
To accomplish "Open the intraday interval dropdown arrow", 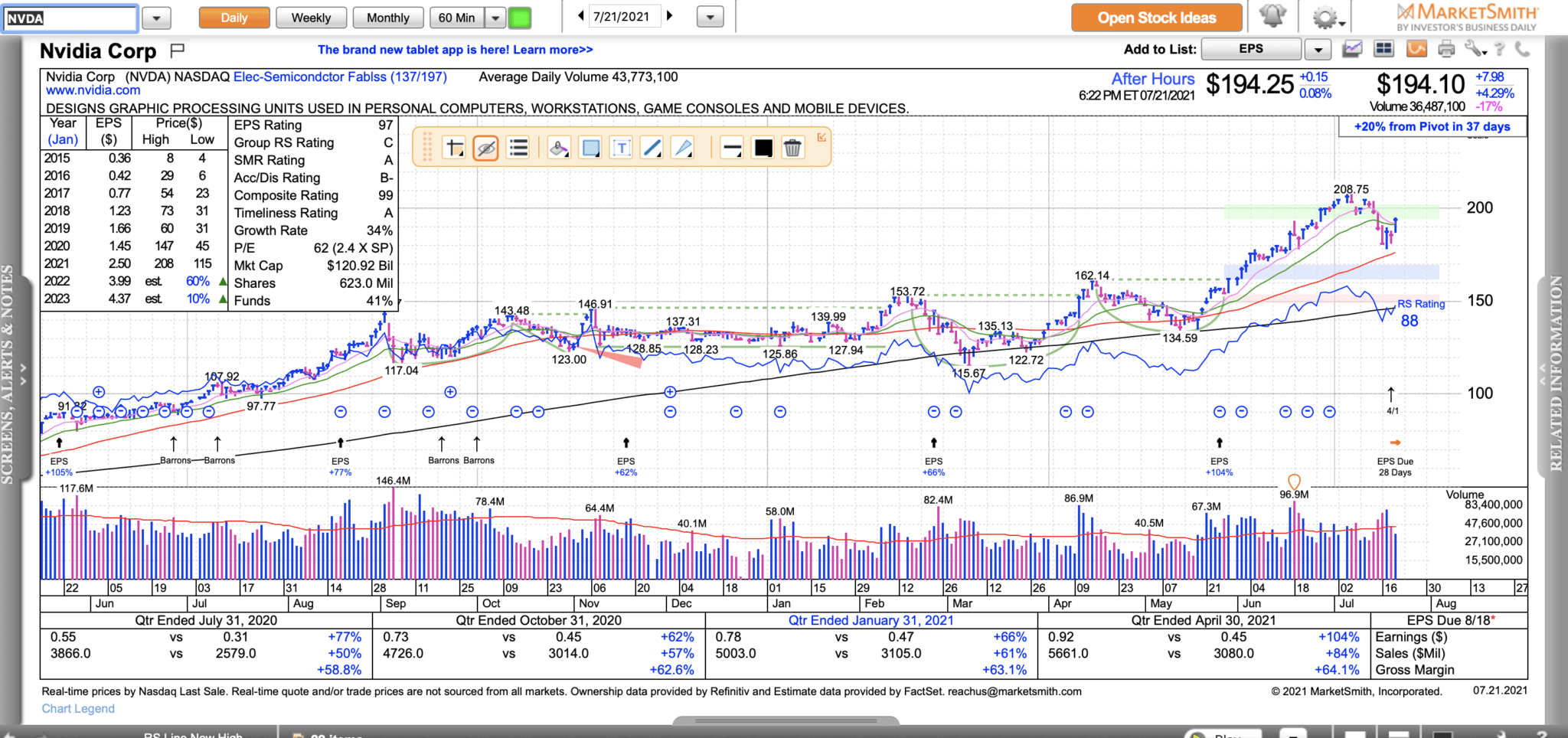I will coord(495,18).
